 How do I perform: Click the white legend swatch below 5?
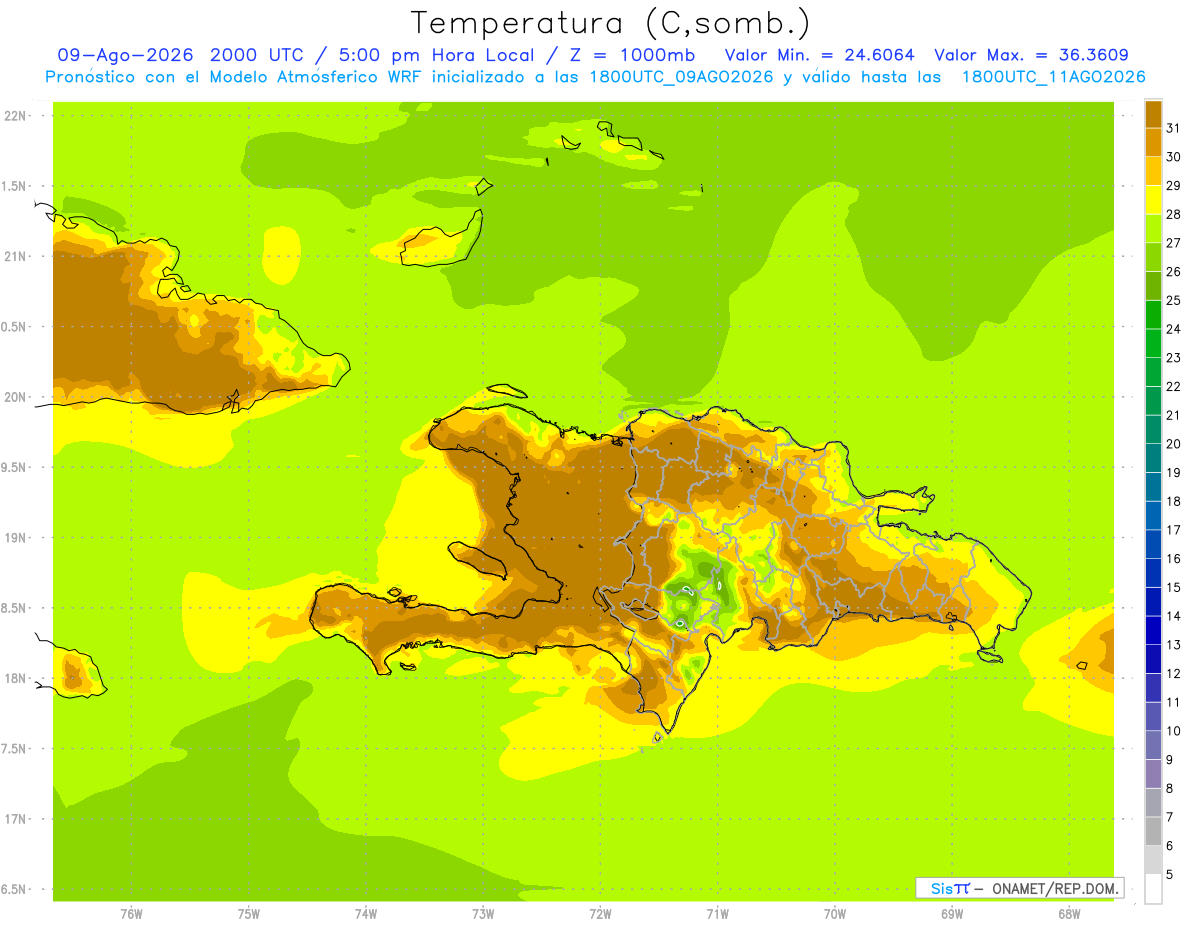pyautogui.click(x=1153, y=888)
